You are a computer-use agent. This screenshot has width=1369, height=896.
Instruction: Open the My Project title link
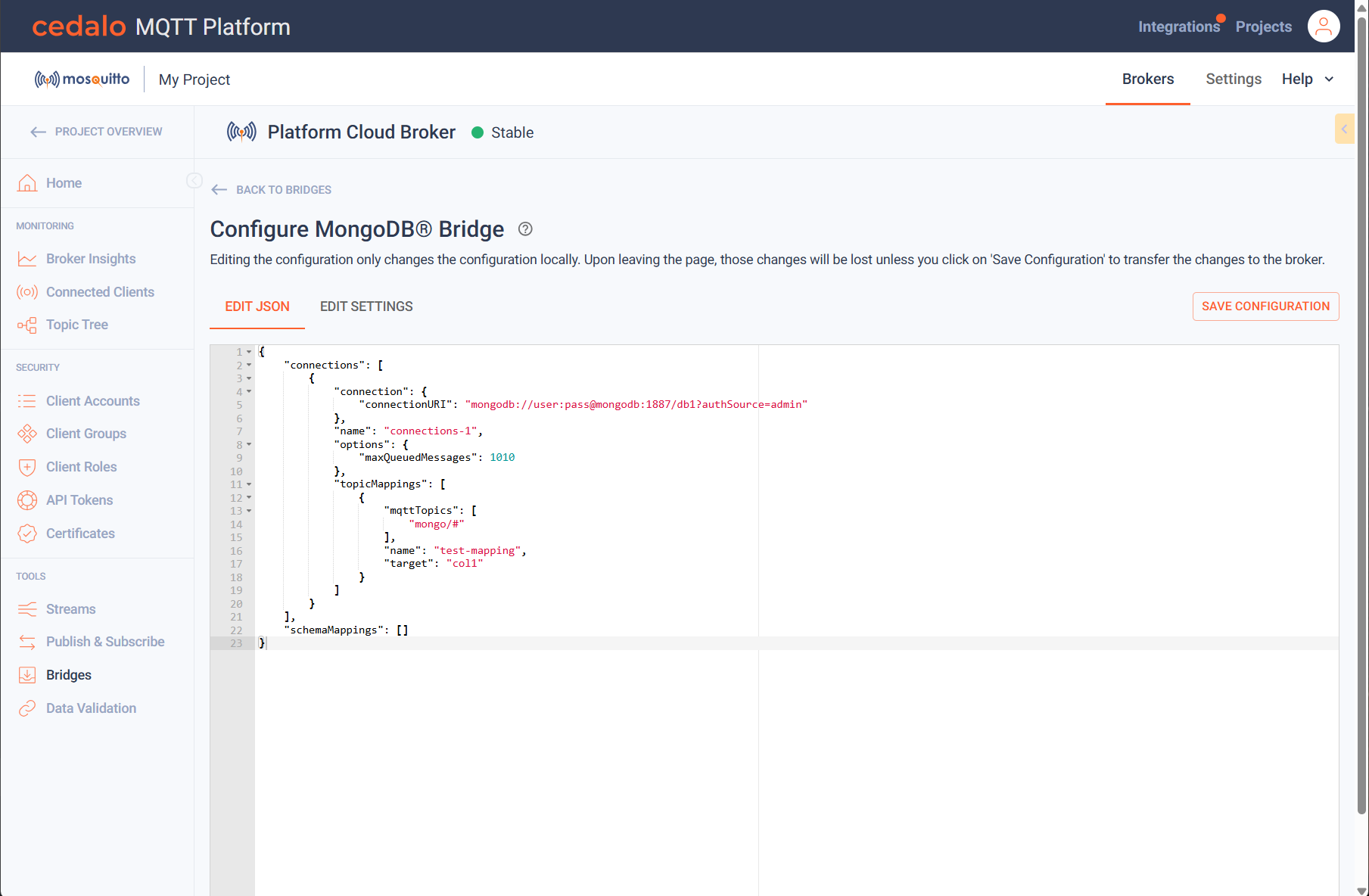click(x=194, y=79)
